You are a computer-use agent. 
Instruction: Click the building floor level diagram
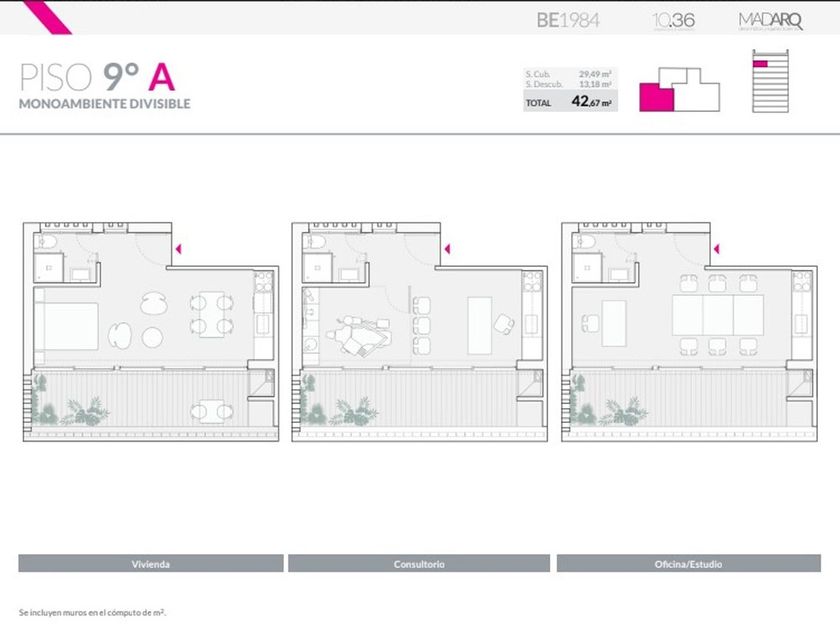(x=770, y=81)
